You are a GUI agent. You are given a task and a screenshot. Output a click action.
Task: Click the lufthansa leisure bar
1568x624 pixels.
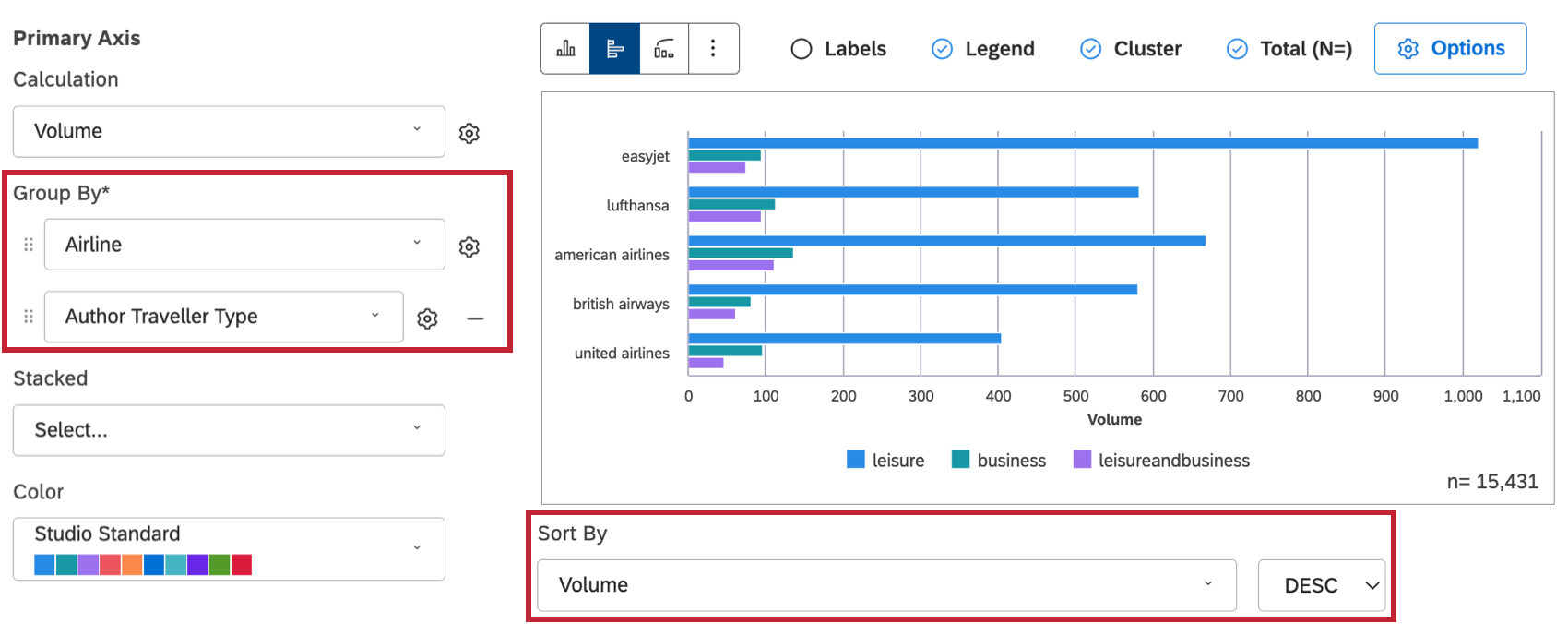pyautogui.click(x=913, y=192)
